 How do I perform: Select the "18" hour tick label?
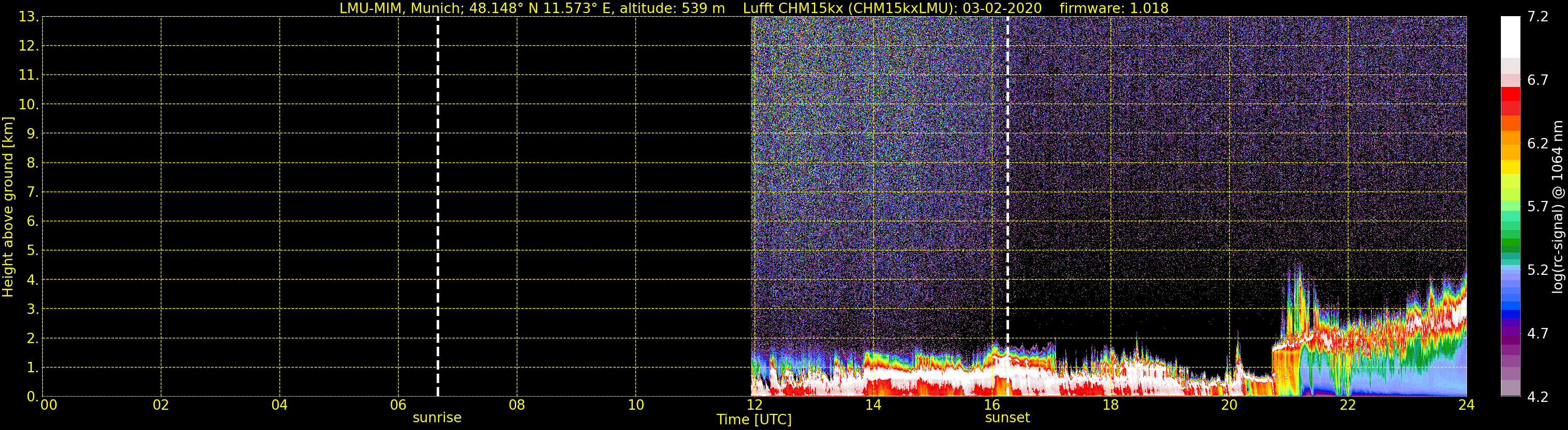tap(1110, 405)
